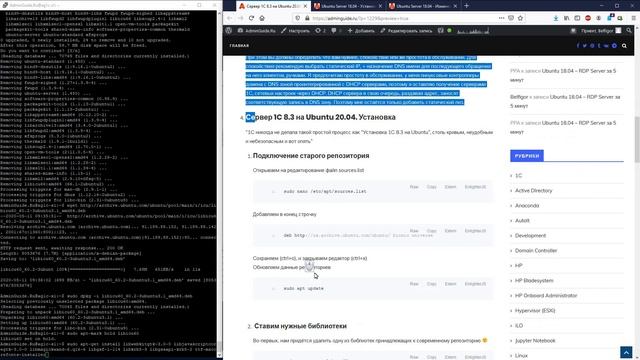Click Raw on the 'sudo nano' code block
The image size is (640, 360).
(414, 187)
